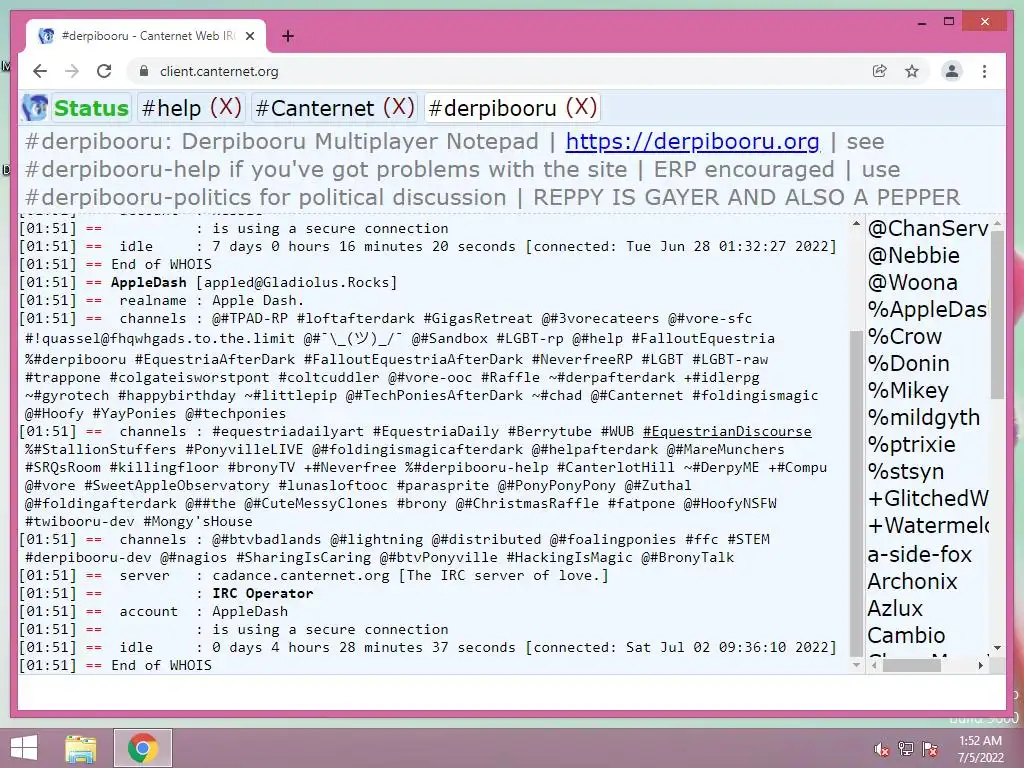Click the Action Center flag tray icon

(930, 748)
